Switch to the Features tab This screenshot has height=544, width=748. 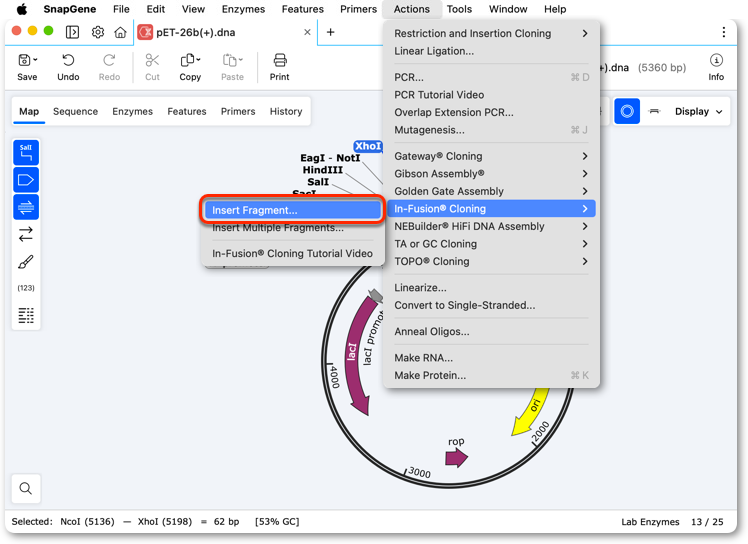pos(187,111)
